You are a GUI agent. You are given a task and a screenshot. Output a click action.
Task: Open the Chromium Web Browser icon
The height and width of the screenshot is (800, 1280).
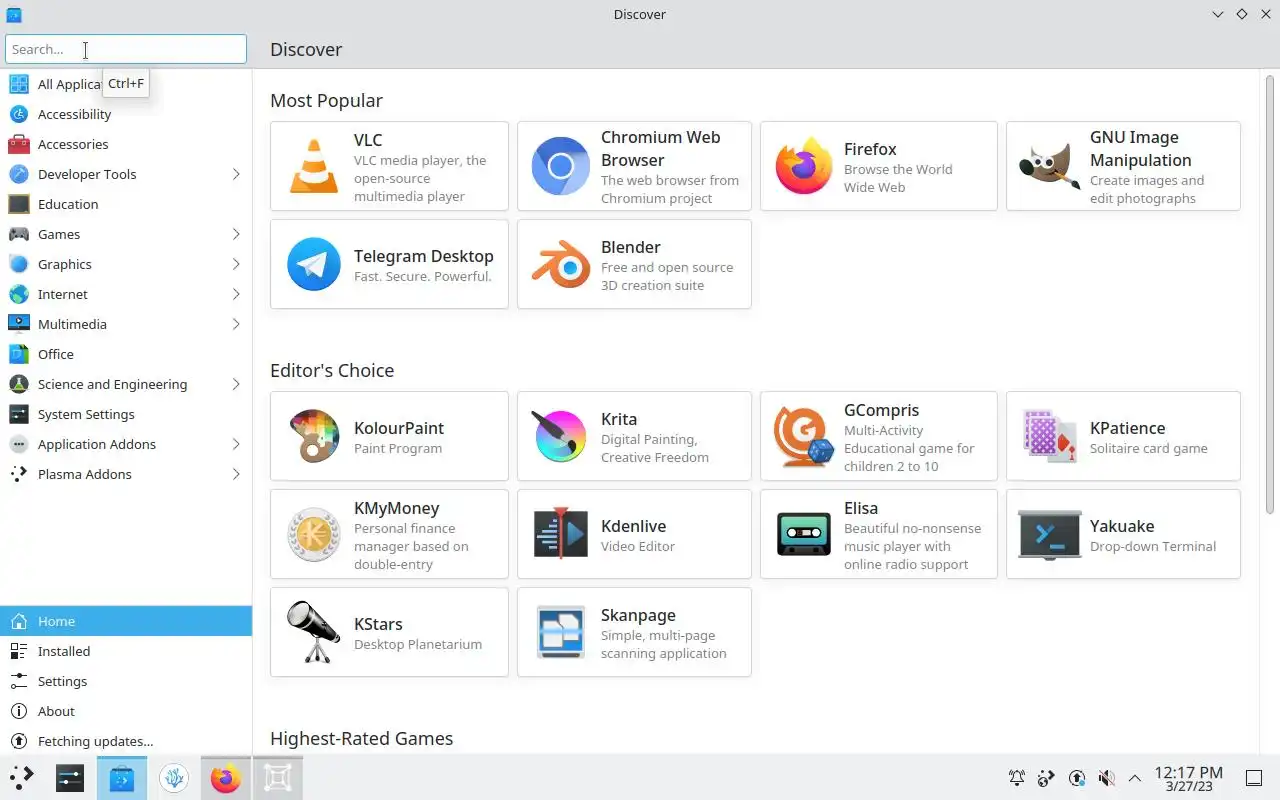click(560, 166)
